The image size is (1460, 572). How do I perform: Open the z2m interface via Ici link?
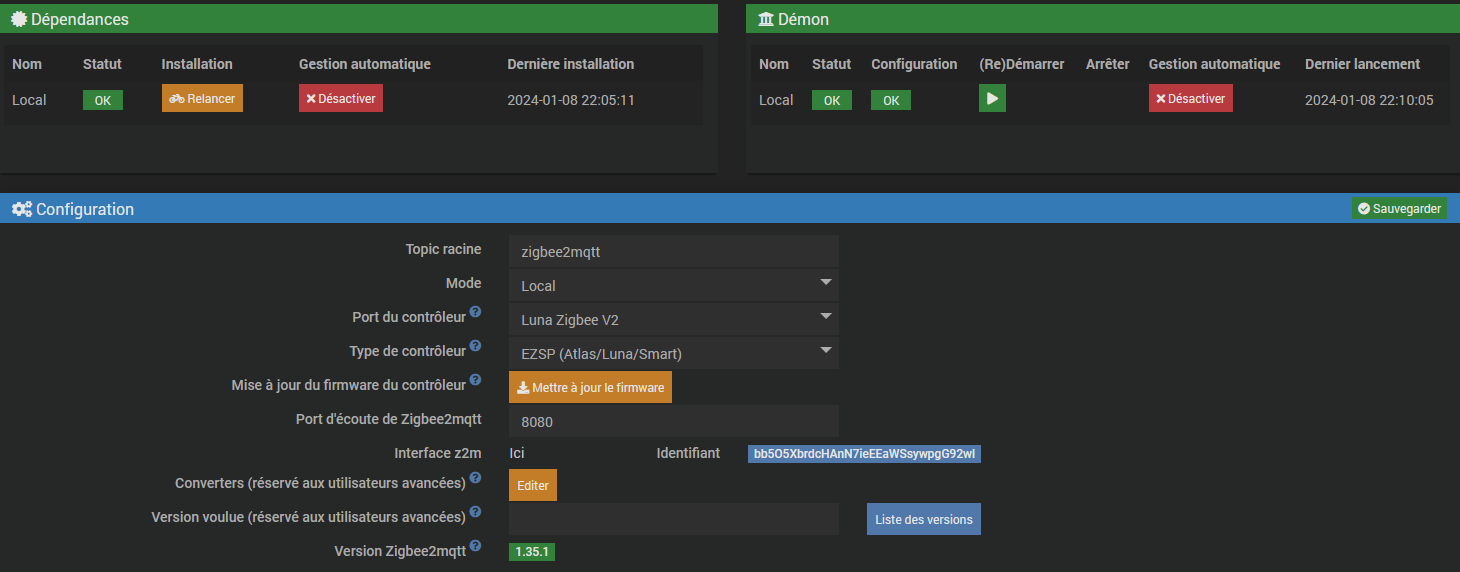click(517, 453)
